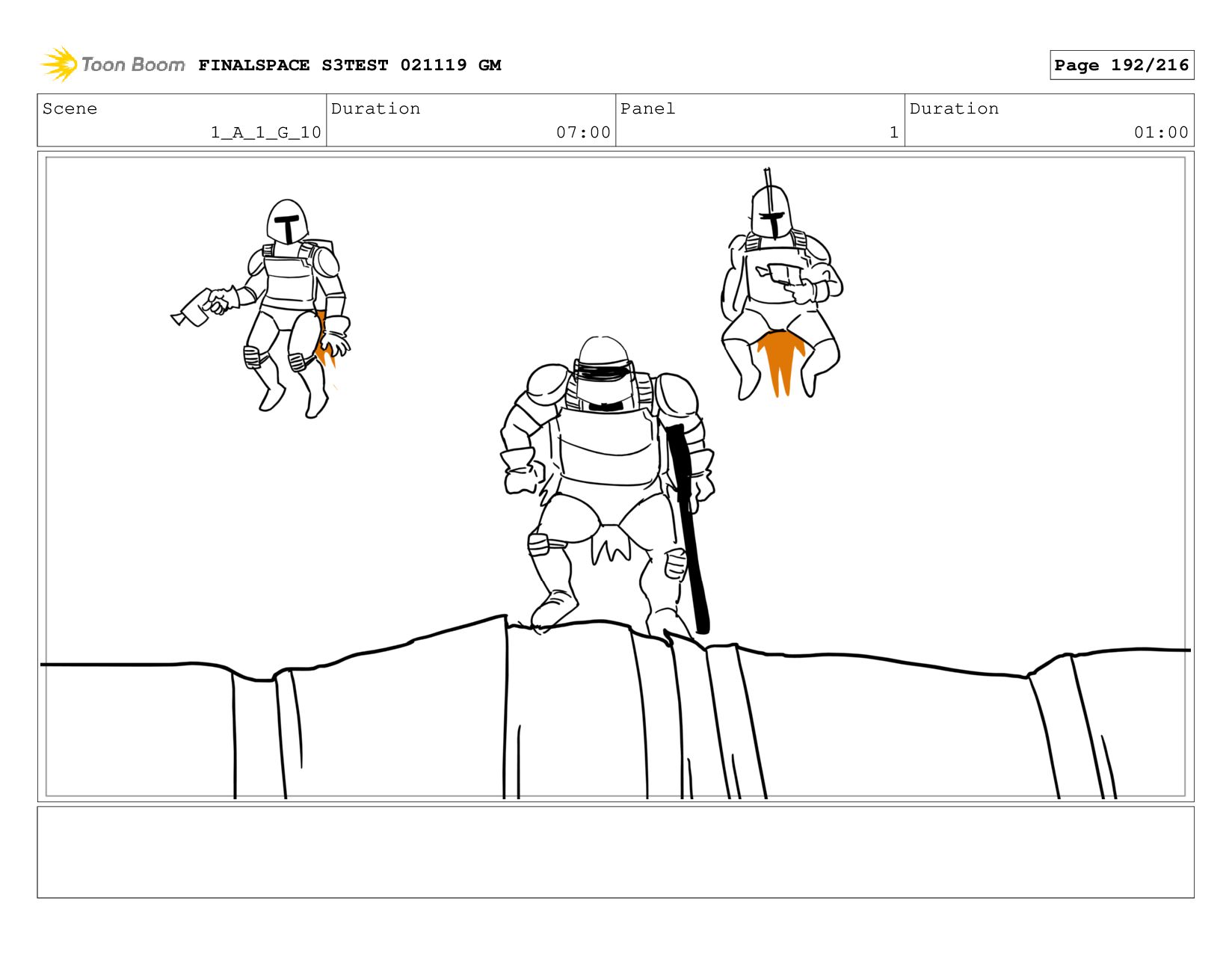The width and height of the screenshot is (1232, 954).
Task: Click the panel duration value 01:00
Action: [x=1161, y=132]
